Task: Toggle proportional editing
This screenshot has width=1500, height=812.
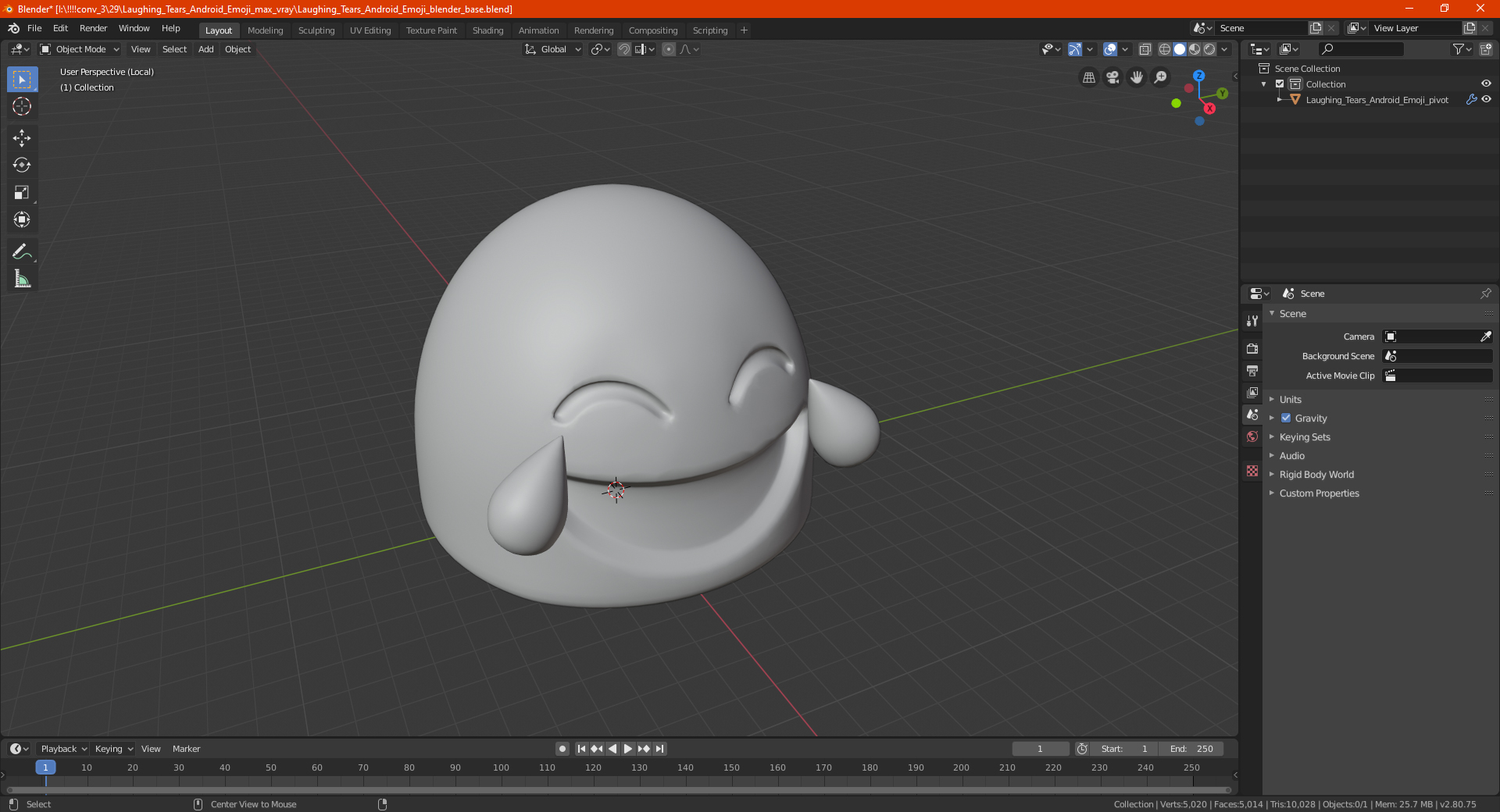Action: tap(669, 49)
